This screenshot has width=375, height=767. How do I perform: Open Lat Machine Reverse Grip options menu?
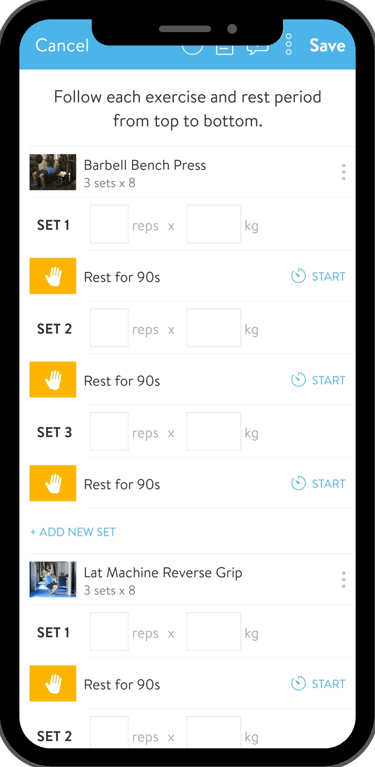point(344,580)
